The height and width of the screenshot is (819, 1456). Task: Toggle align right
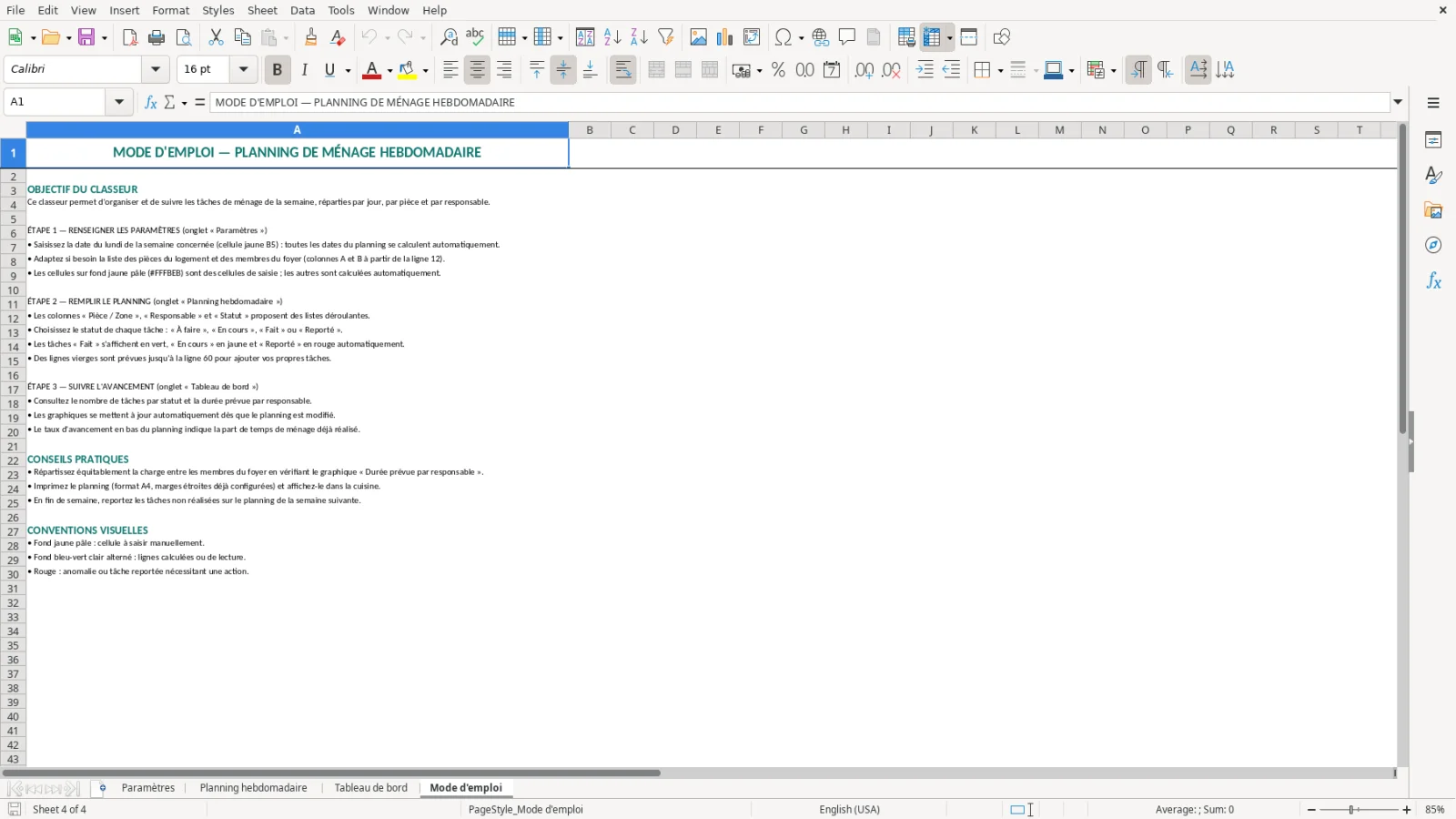(x=504, y=70)
